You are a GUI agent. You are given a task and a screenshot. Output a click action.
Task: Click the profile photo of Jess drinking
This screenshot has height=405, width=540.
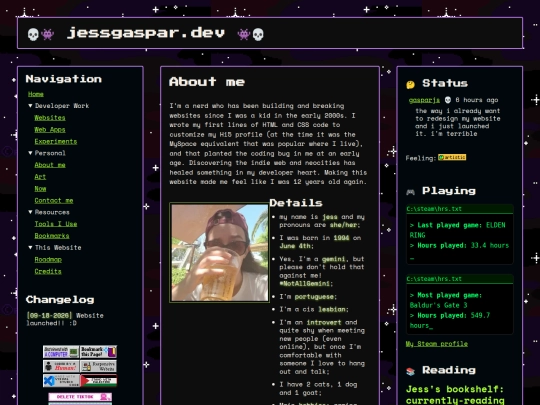[219, 252]
